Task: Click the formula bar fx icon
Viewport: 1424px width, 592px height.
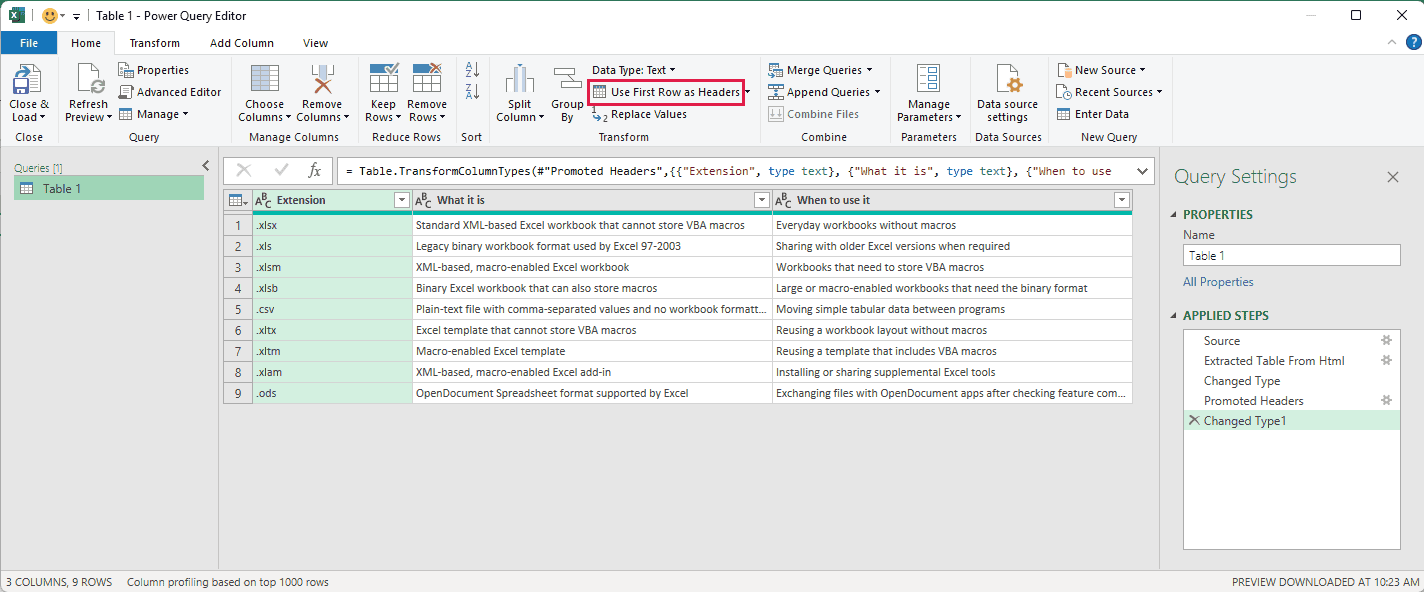Action: (314, 171)
